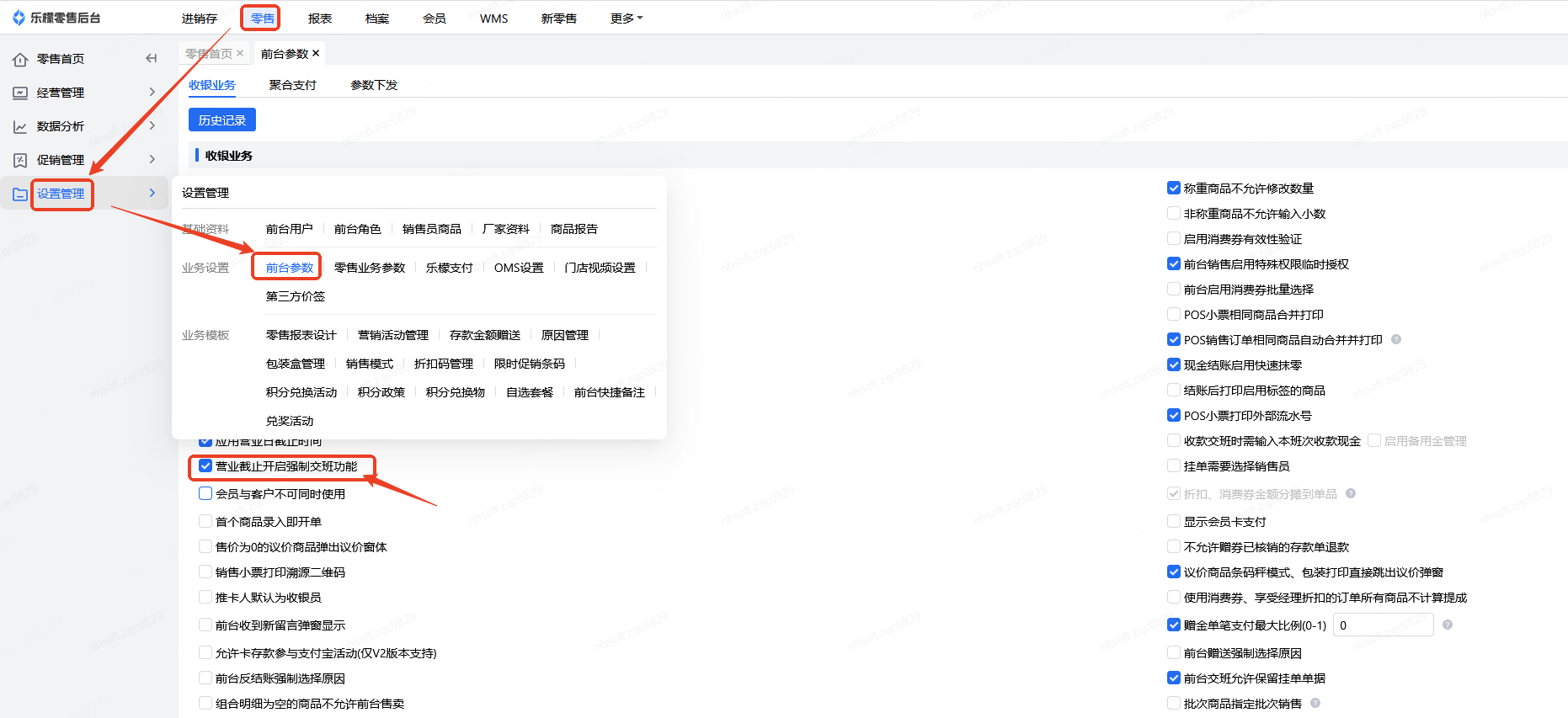Expand 促销管理 submenu chevron
The height and width of the screenshot is (718, 1568).
(152, 159)
